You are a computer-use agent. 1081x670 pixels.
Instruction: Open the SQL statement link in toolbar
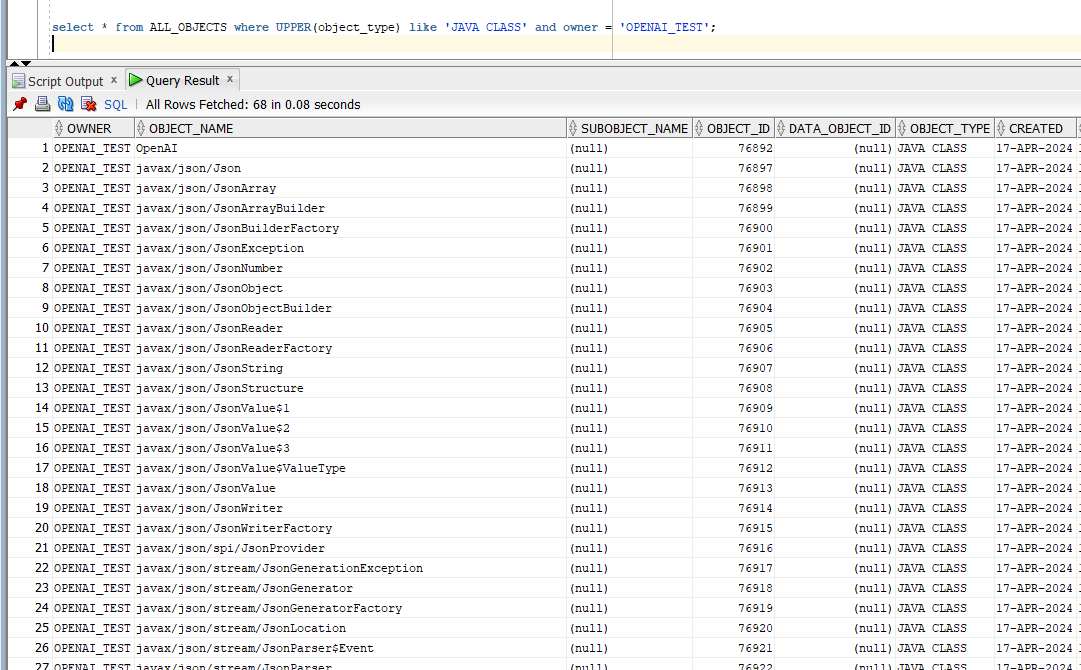[x=115, y=103]
